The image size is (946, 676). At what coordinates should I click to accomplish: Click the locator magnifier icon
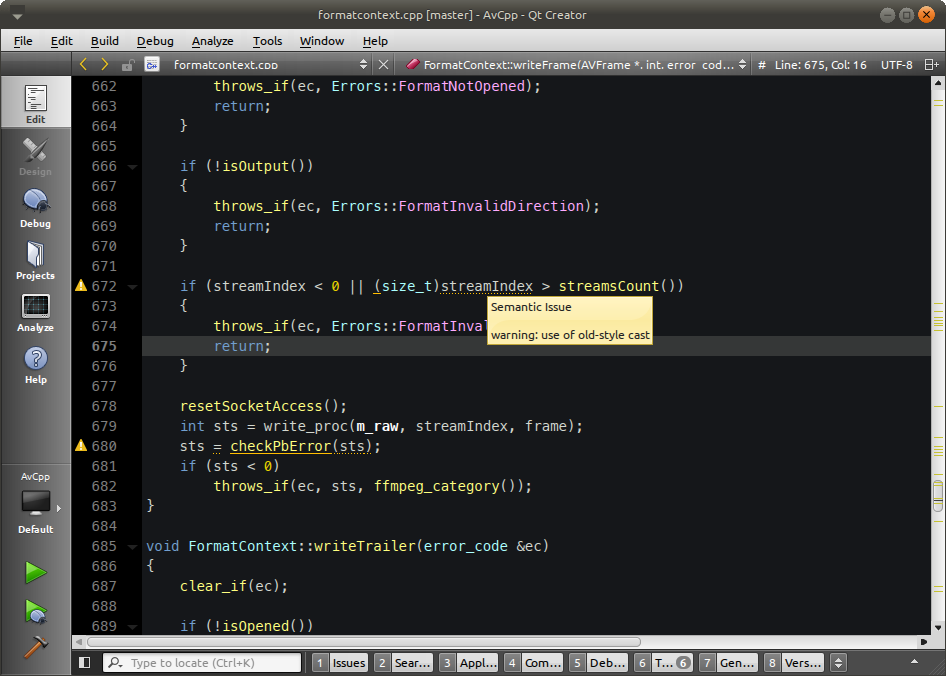pos(116,663)
